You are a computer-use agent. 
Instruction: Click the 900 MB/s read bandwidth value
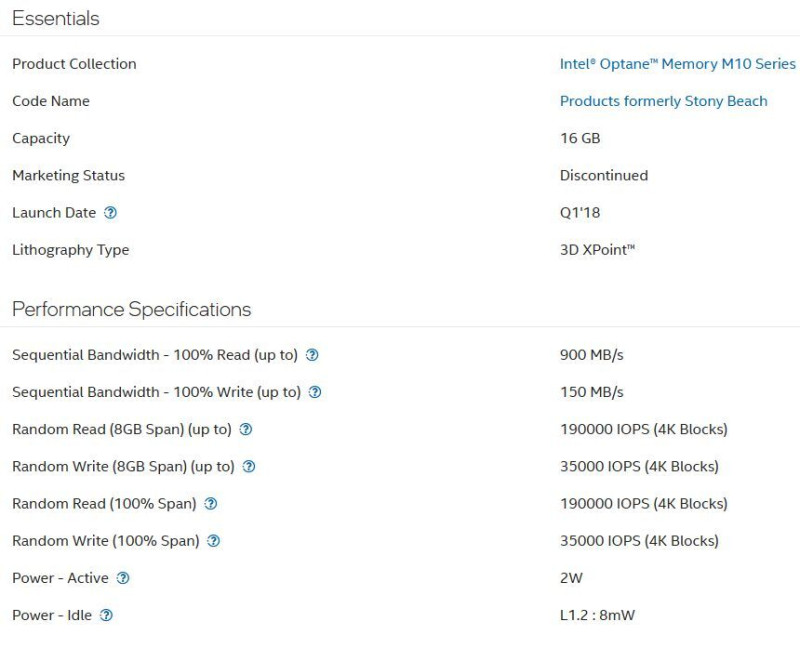[592, 355]
